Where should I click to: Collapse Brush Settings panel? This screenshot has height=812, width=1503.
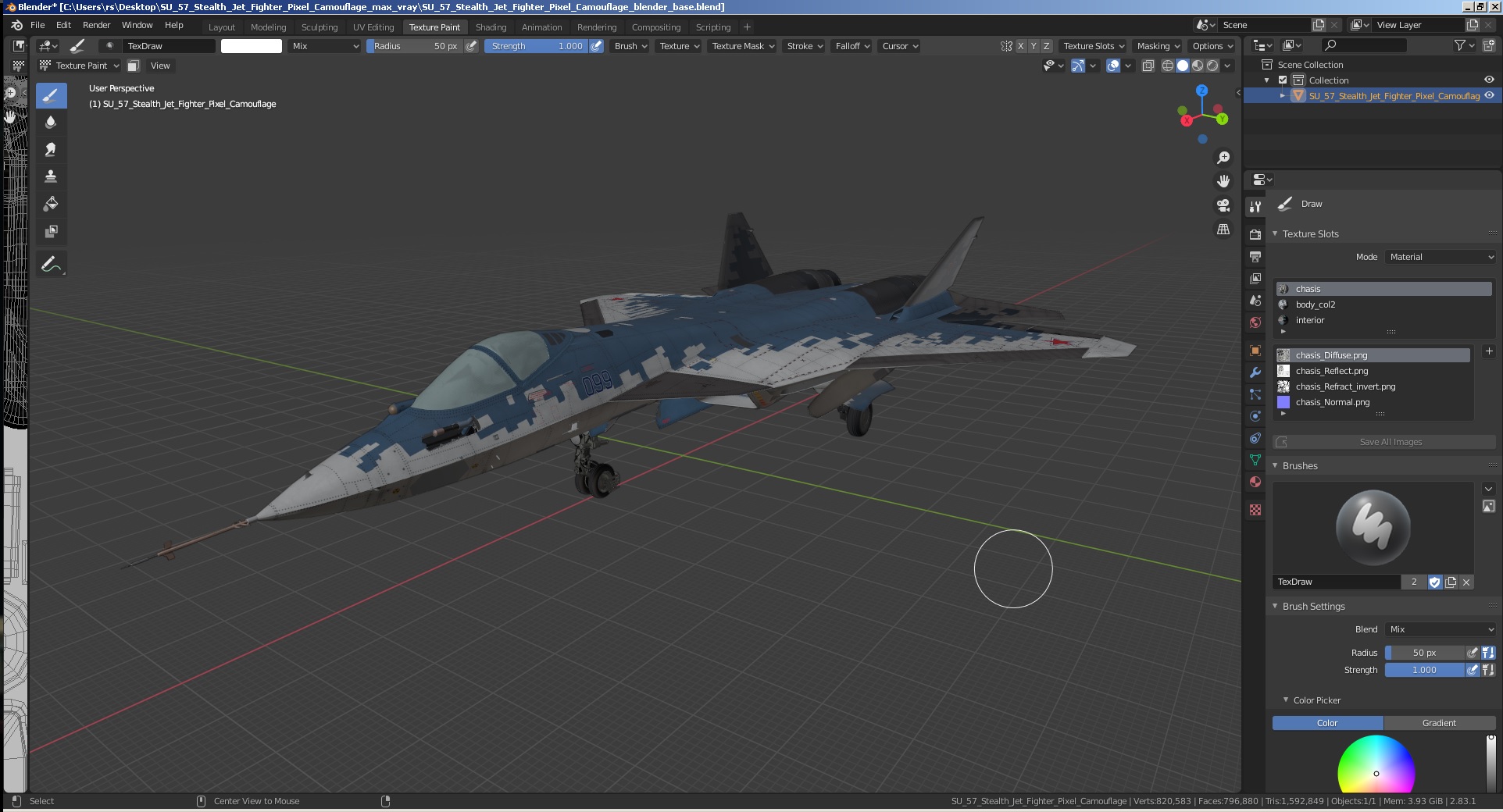click(x=1276, y=606)
